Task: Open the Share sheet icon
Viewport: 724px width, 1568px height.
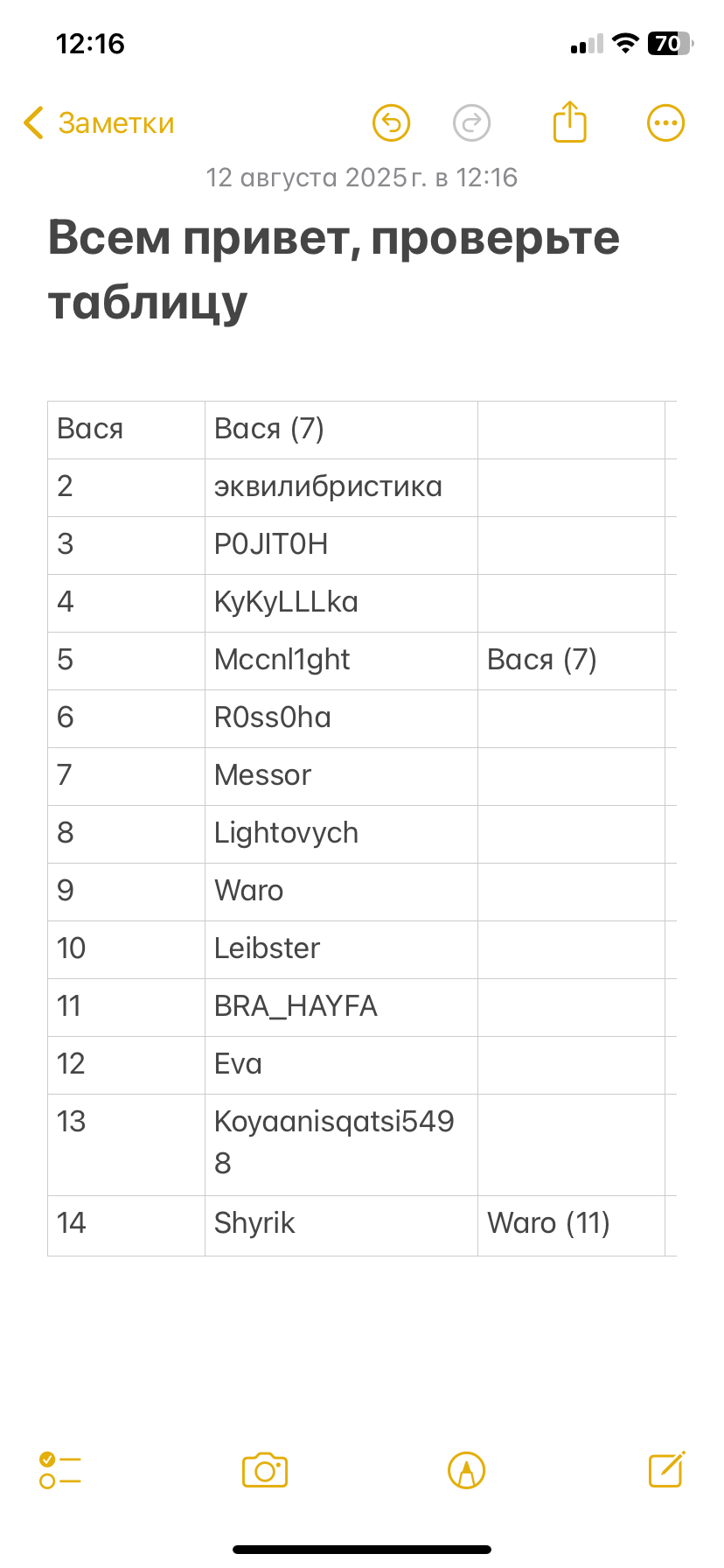Action: tap(569, 122)
